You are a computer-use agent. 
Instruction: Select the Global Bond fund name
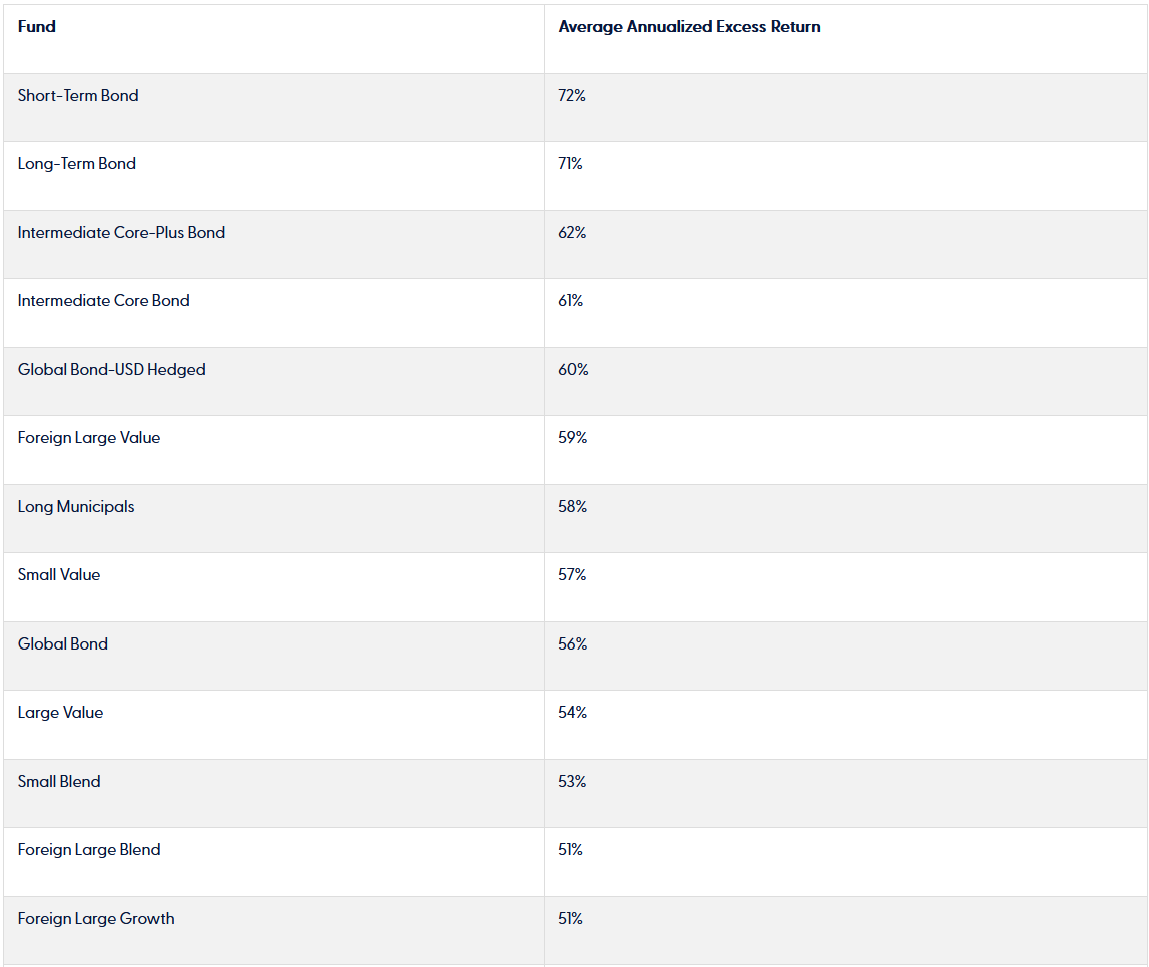point(63,644)
